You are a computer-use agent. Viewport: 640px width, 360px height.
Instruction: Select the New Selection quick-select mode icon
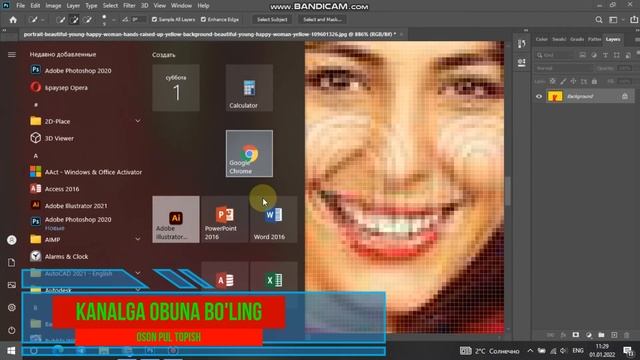coord(60,20)
